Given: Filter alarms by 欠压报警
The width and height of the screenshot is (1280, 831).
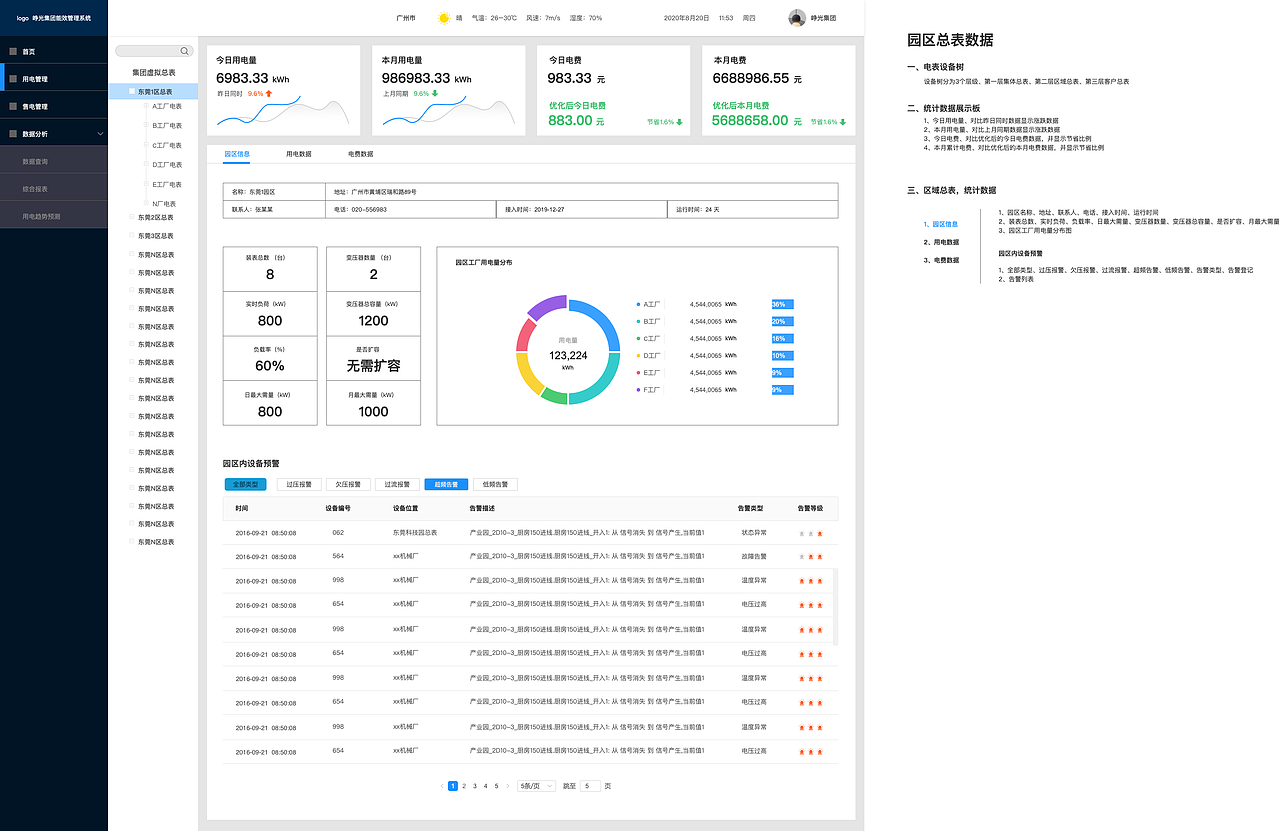Looking at the screenshot, I should 347,484.
